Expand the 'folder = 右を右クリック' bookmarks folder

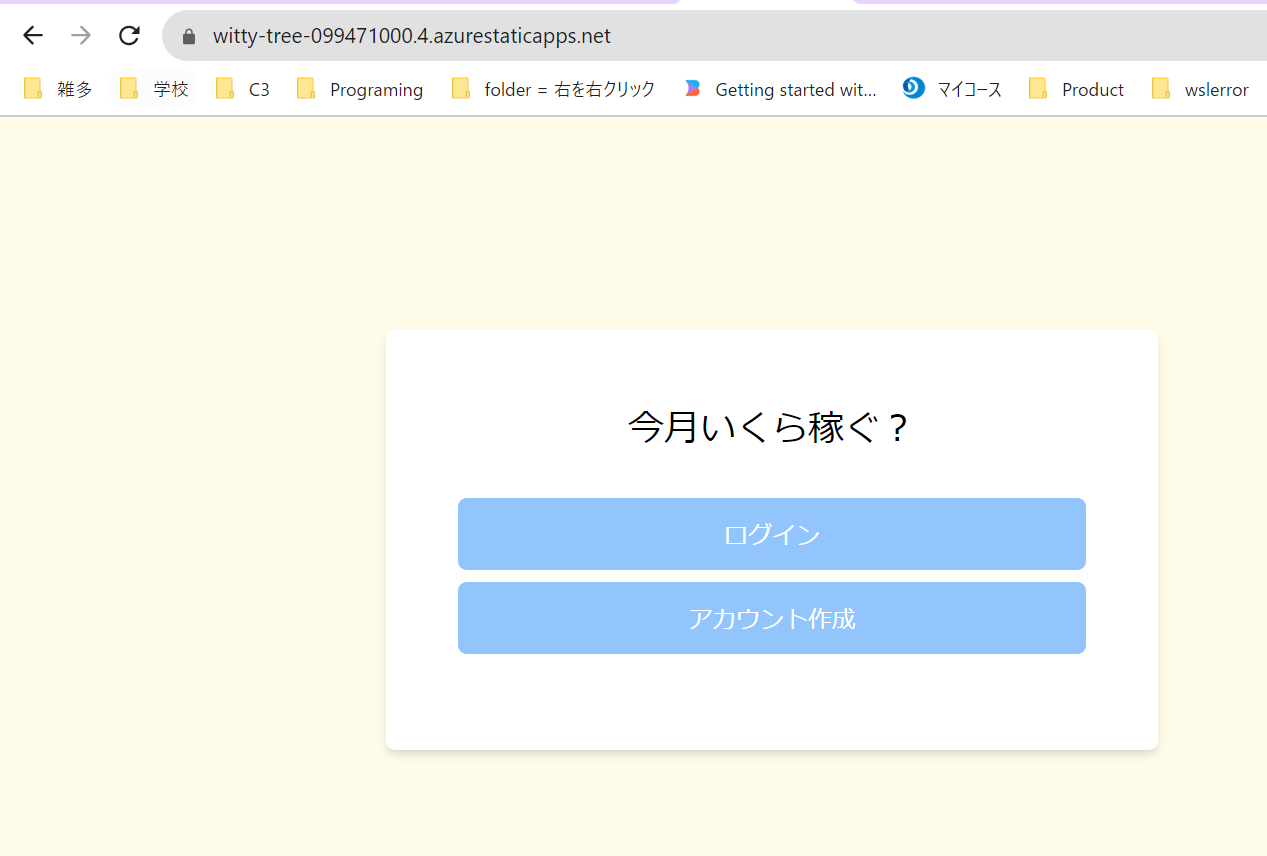coord(553,89)
